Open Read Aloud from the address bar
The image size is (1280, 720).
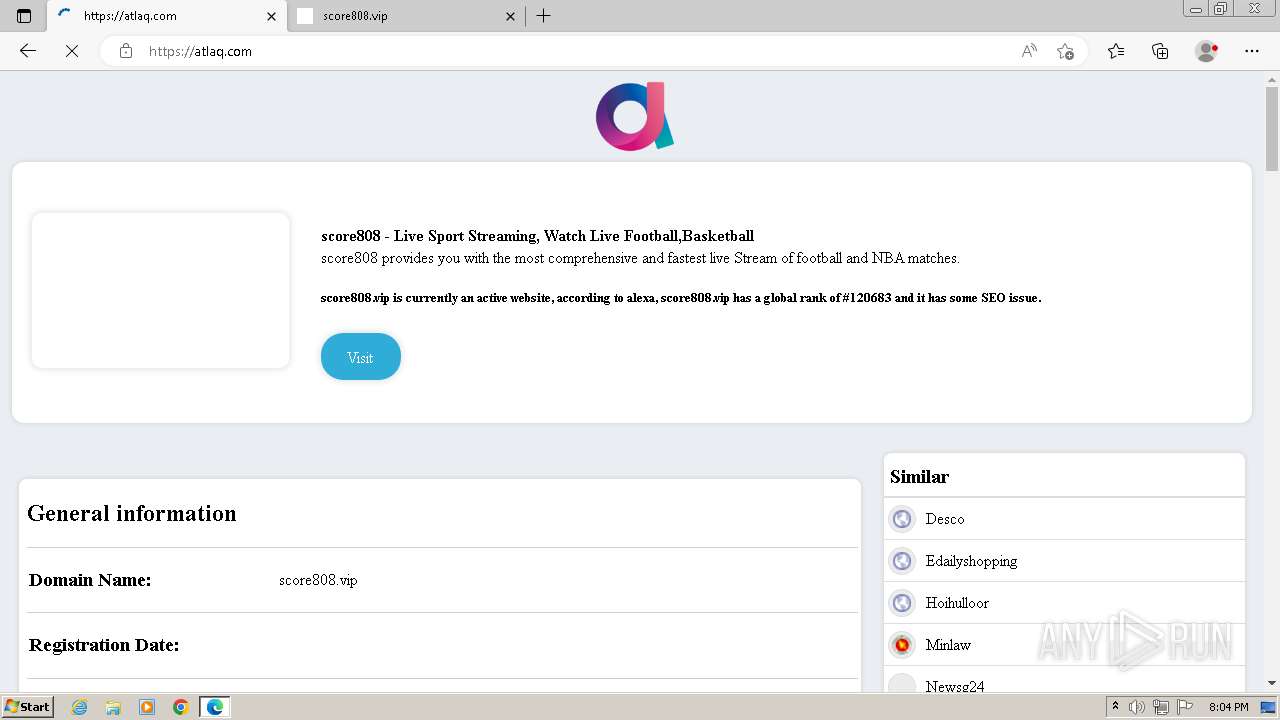tap(1029, 51)
